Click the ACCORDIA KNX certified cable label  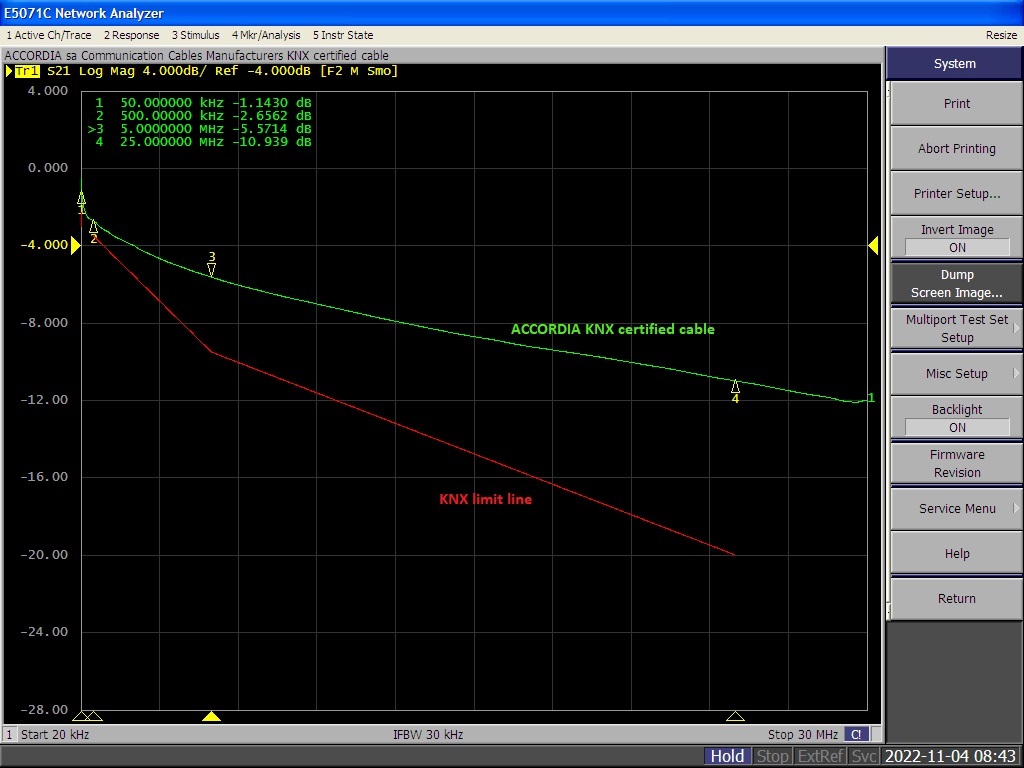coord(613,329)
